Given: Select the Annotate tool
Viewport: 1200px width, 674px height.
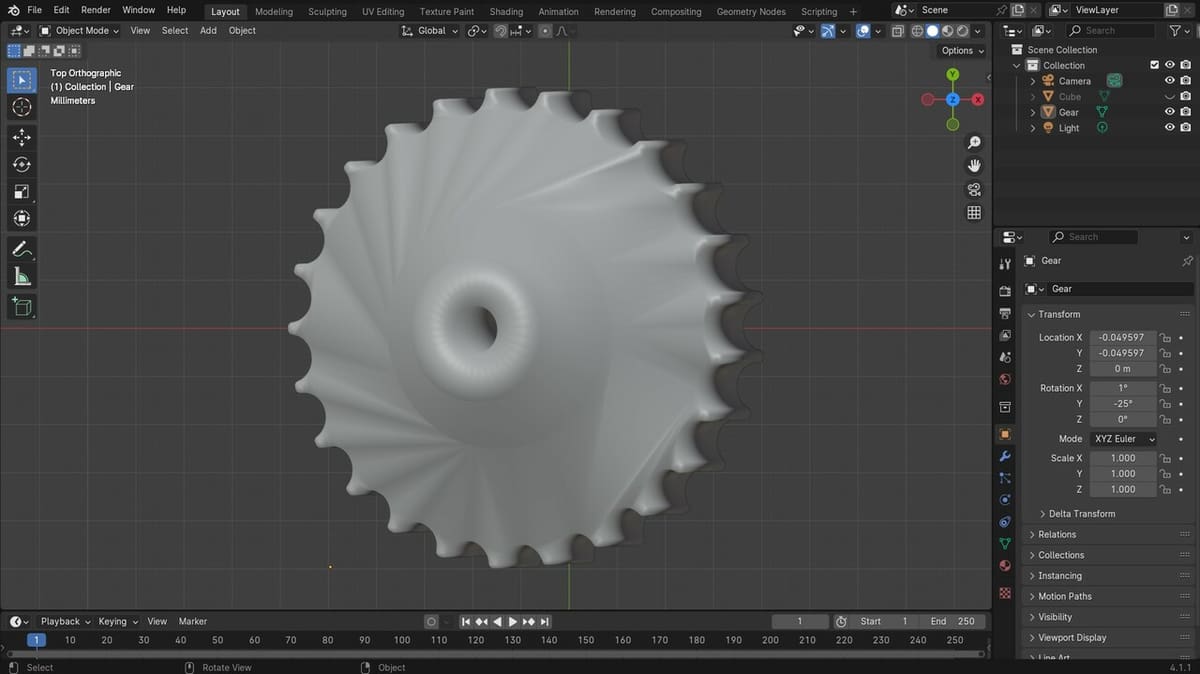Looking at the screenshot, I should (21, 248).
